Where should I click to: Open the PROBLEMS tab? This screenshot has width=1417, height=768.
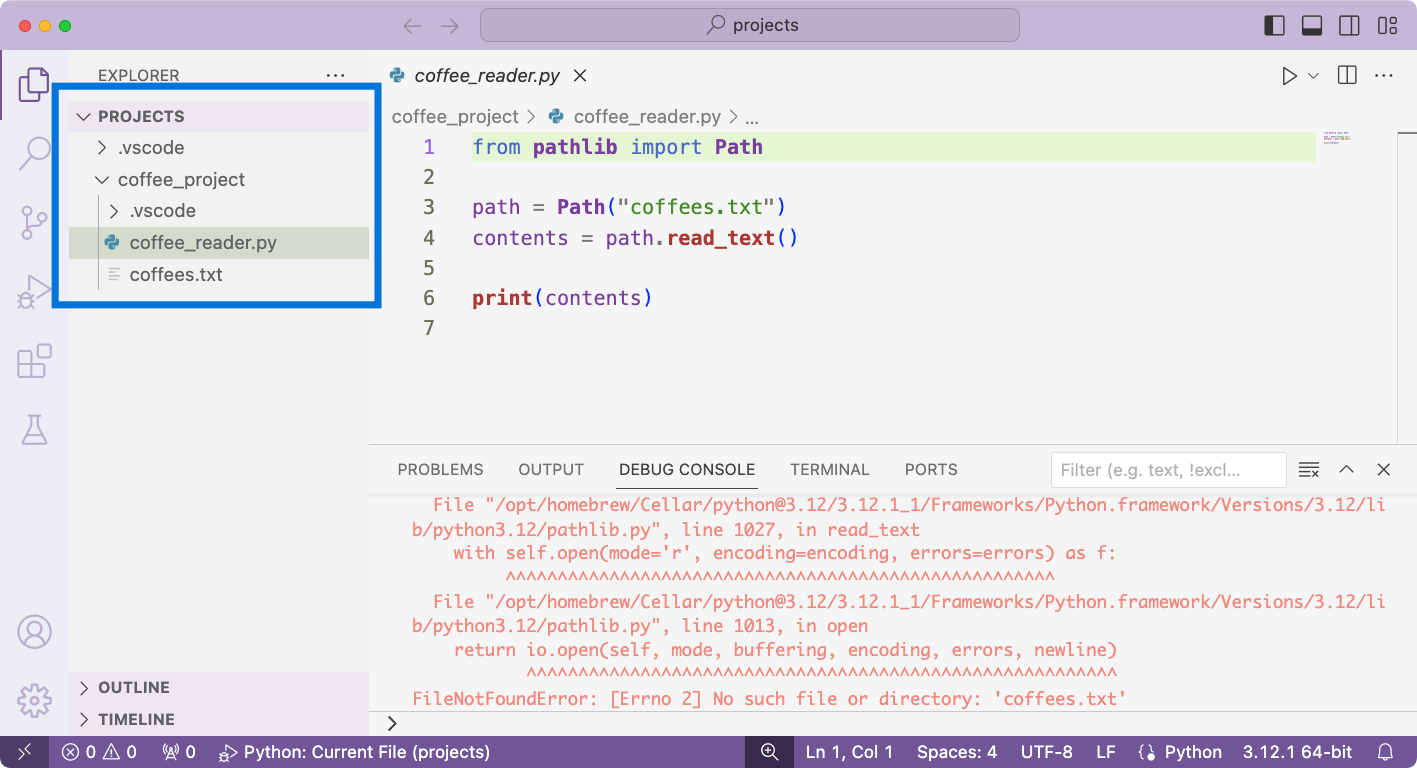(440, 469)
